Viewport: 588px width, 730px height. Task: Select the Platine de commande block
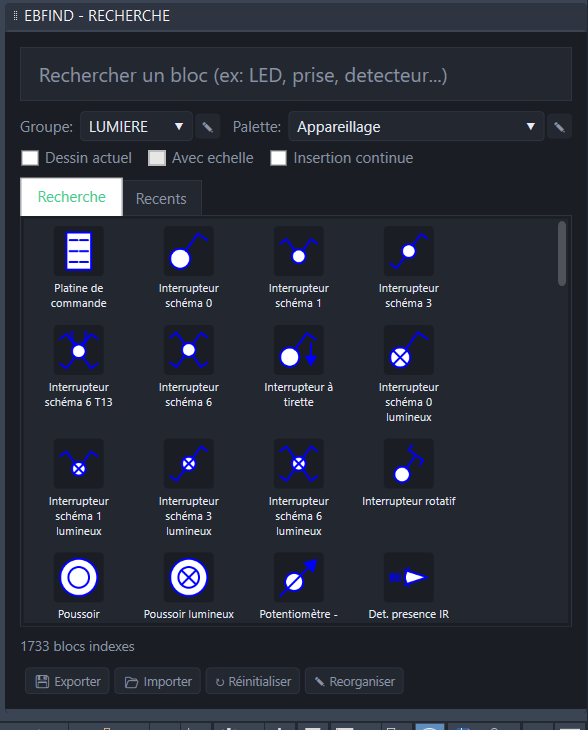pyautogui.click(x=78, y=251)
